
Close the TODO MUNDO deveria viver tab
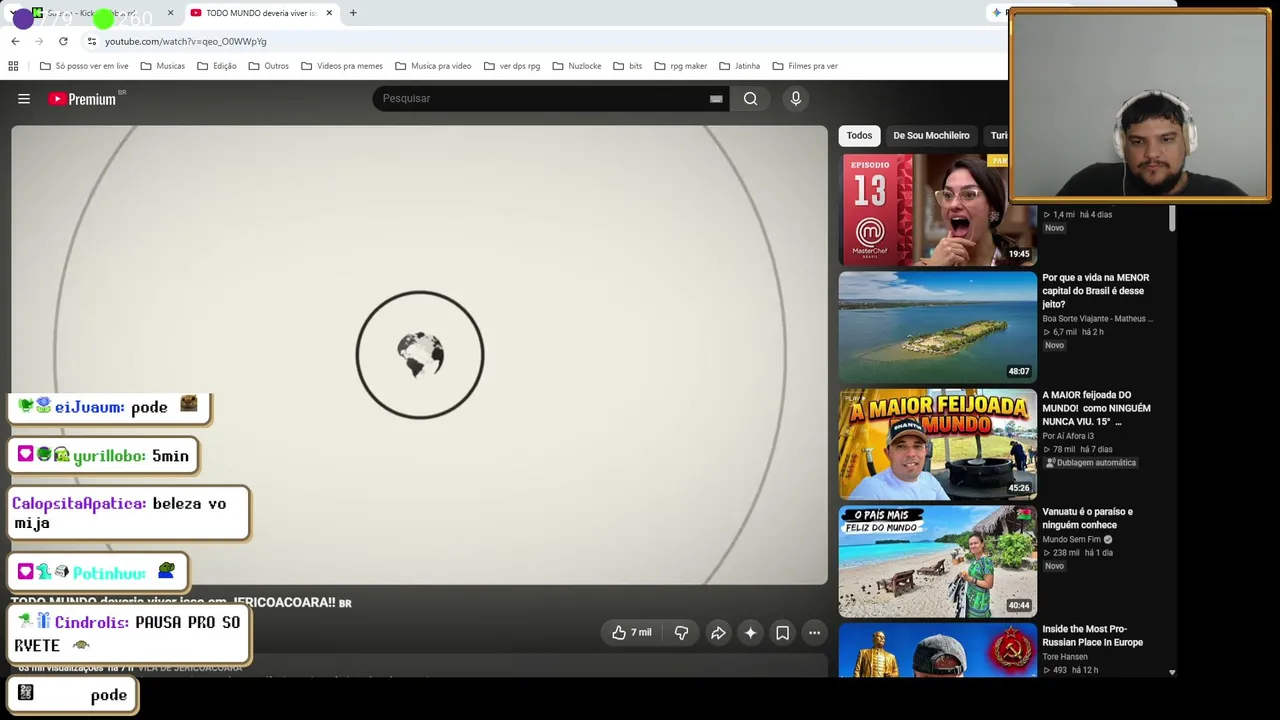[x=329, y=13]
